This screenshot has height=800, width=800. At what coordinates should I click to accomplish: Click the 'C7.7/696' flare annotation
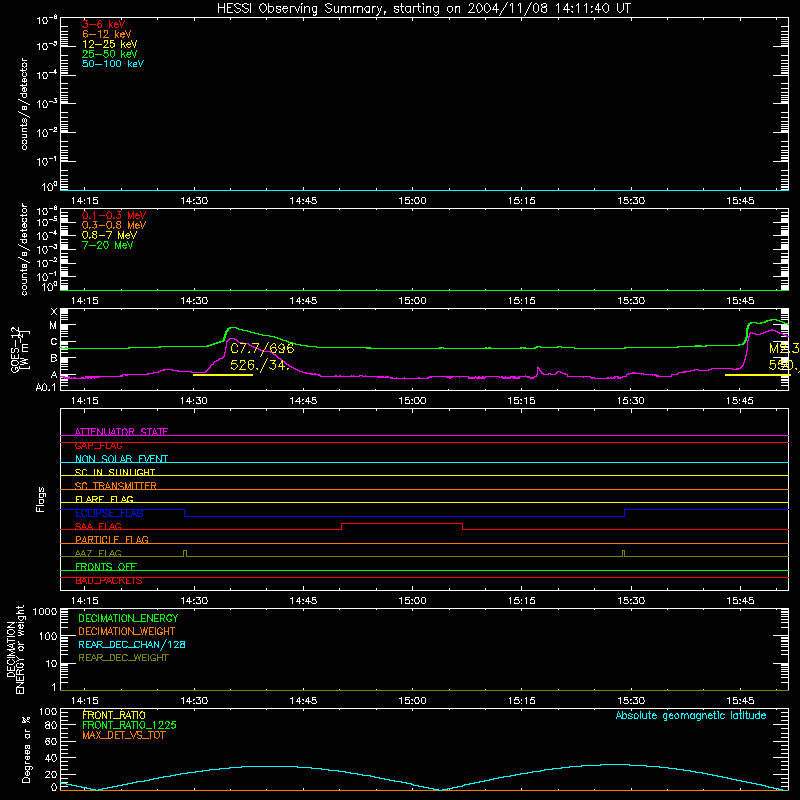(262, 348)
